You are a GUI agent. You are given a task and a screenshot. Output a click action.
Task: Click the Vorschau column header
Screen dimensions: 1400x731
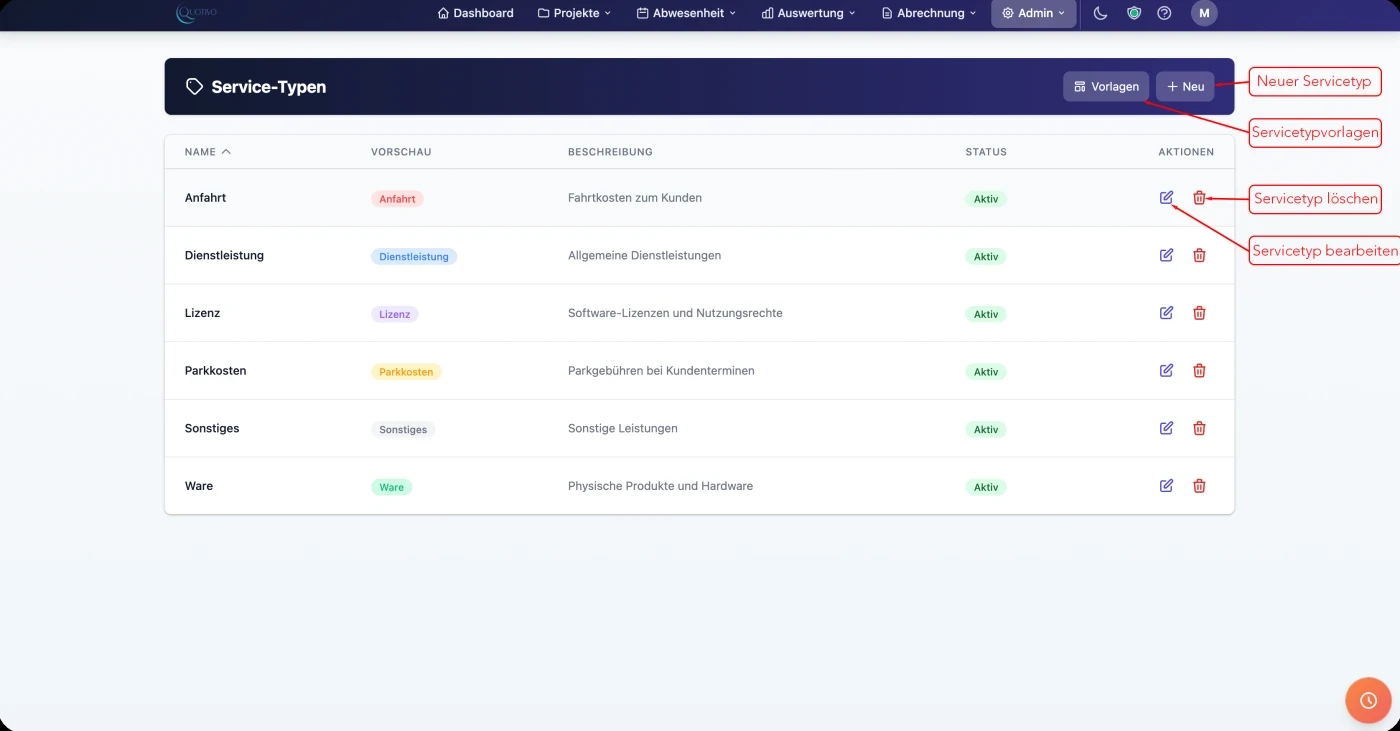coord(401,152)
